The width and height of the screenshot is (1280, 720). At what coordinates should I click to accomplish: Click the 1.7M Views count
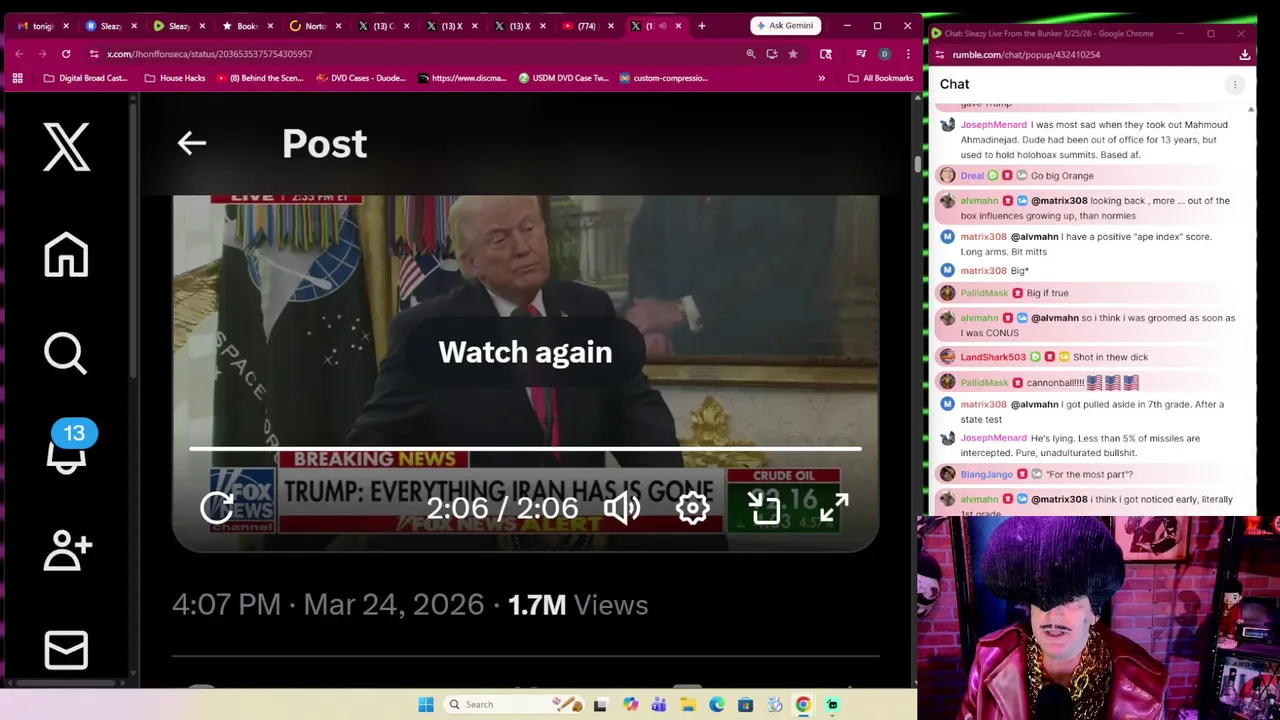pos(578,605)
